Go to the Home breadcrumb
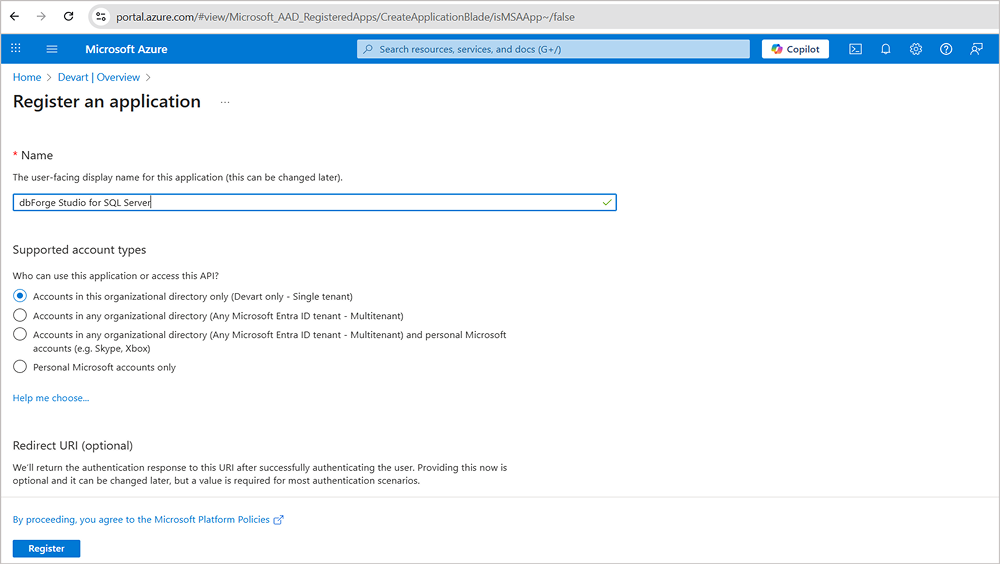Viewport: 1000px width, 564px height. point(27,77)
